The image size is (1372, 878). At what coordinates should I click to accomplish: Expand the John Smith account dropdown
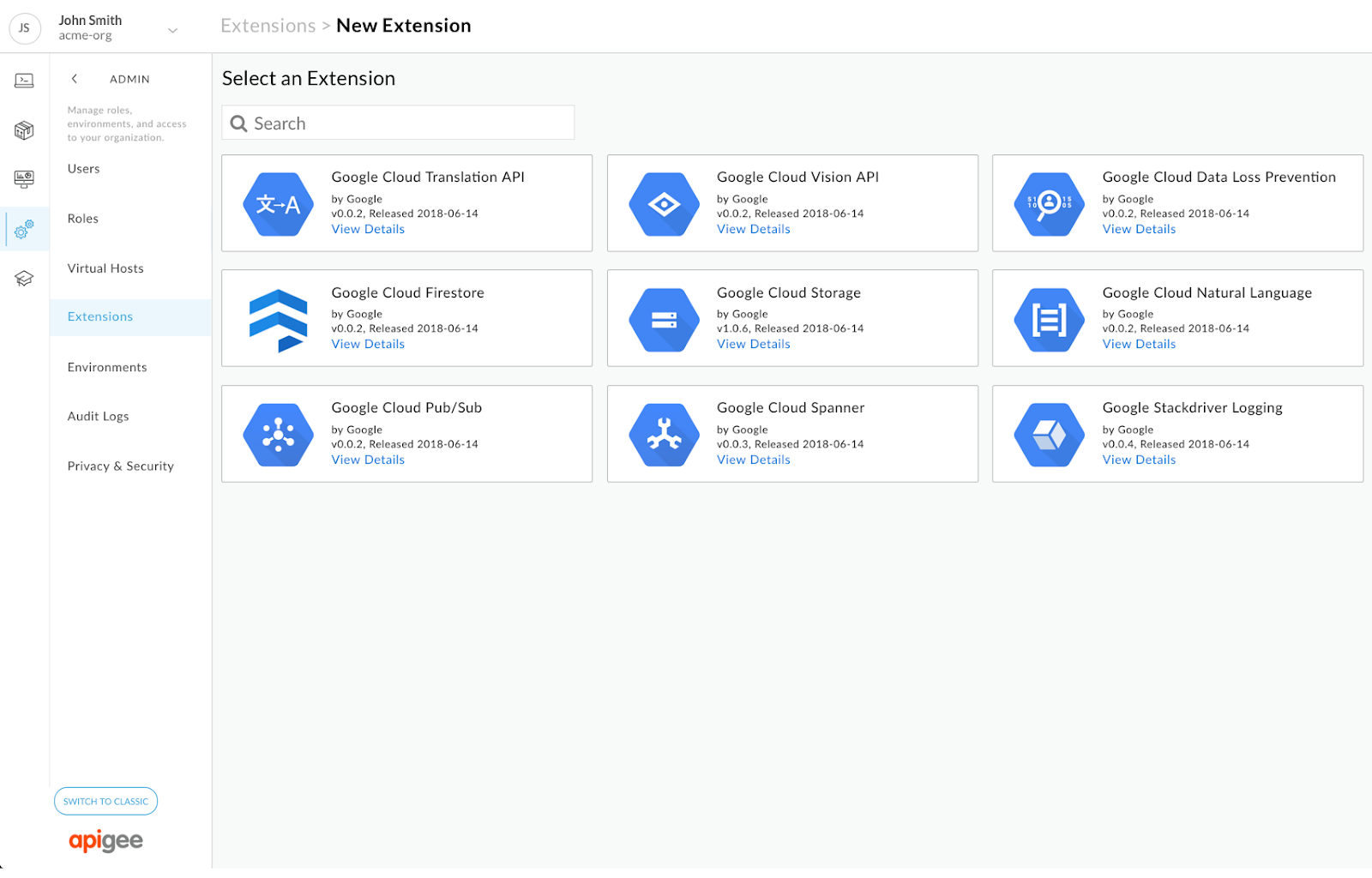(172, 30)
